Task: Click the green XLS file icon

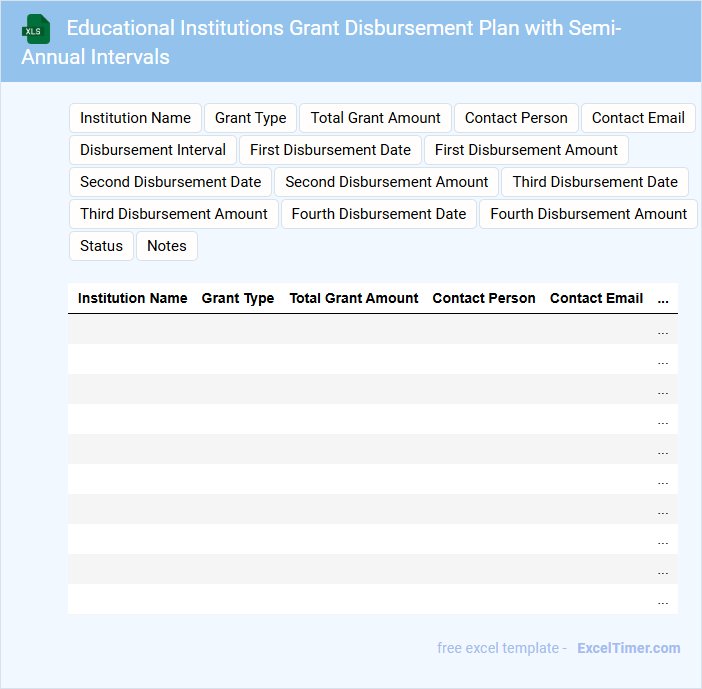Action: click(36, 29)
